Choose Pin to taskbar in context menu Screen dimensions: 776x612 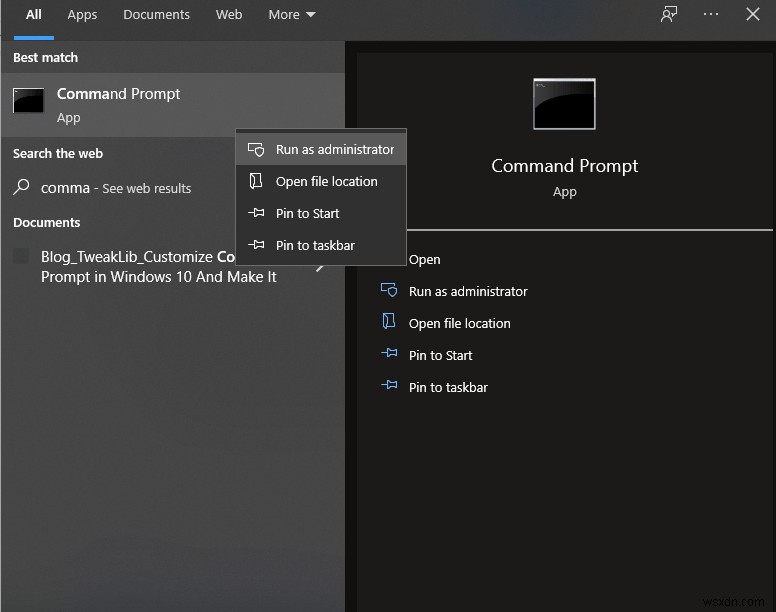coord(321,245)
